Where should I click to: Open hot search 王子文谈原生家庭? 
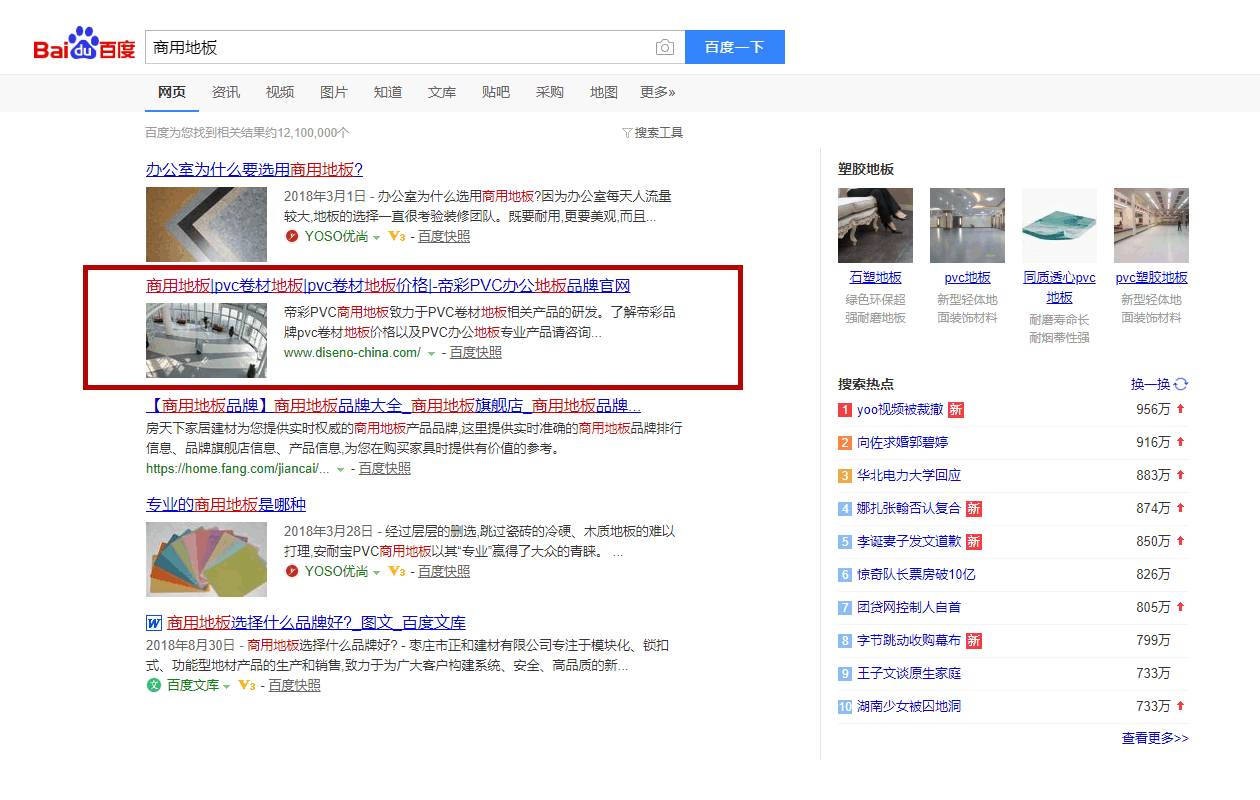tap(909, 674)
